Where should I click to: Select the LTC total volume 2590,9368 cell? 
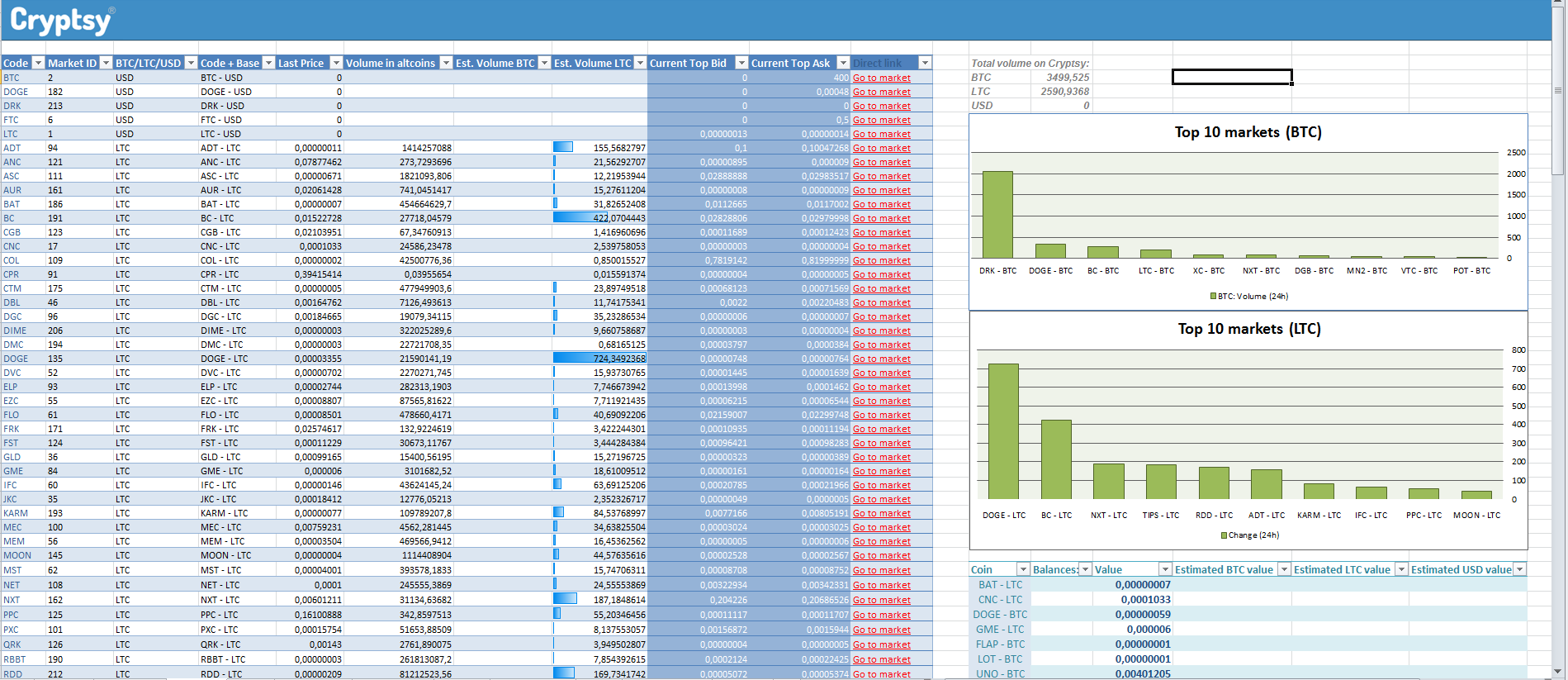tap(1061, 92)
